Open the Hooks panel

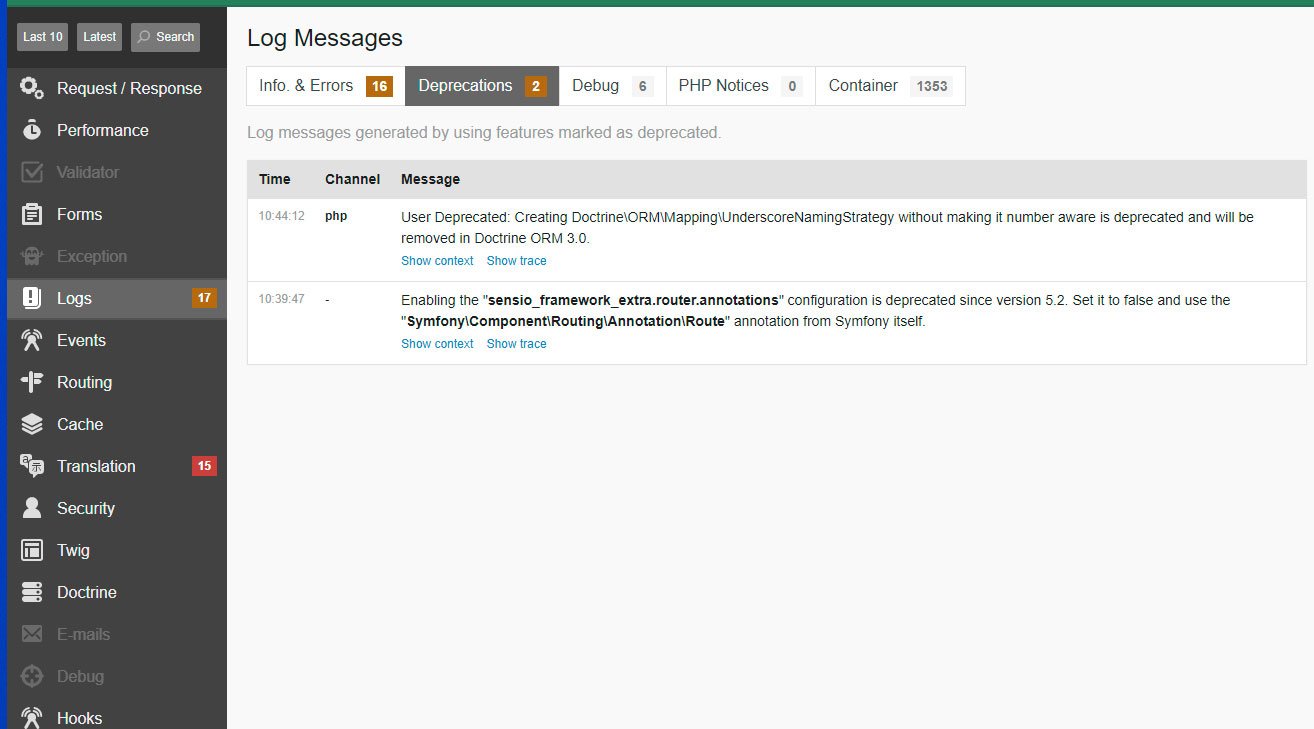[x=117, y=716]
